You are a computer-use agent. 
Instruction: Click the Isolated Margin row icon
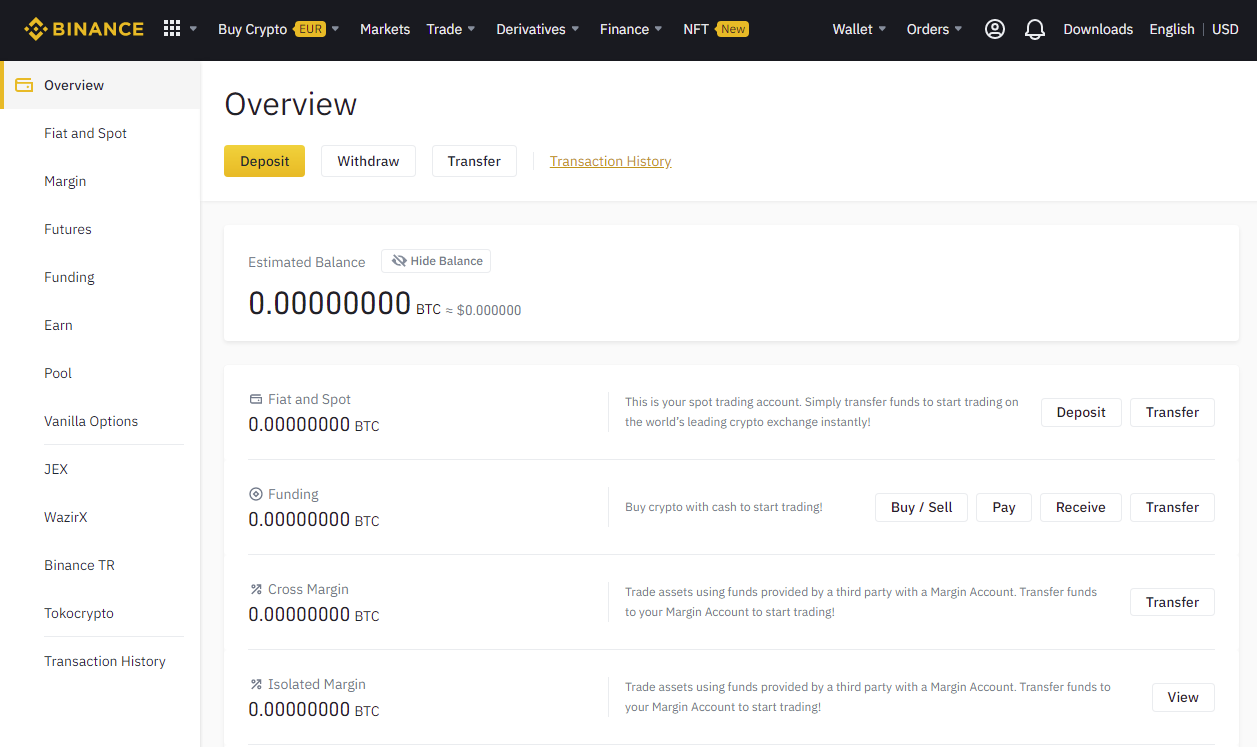pyautogui.click(x=255, y=684)
